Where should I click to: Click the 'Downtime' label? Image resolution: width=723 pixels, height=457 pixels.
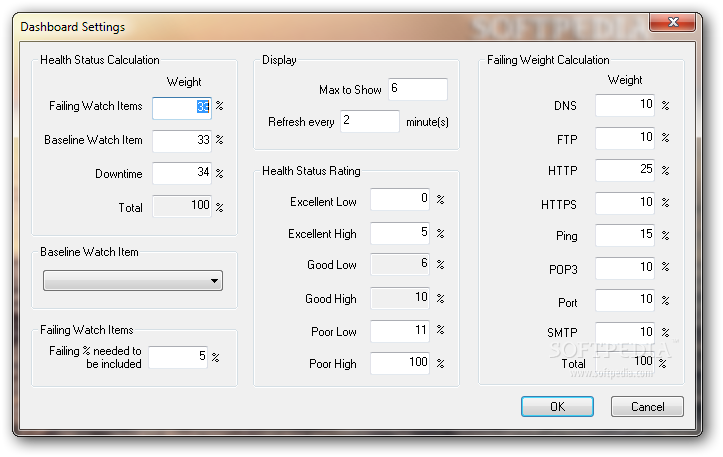click(x=119, y=174)
